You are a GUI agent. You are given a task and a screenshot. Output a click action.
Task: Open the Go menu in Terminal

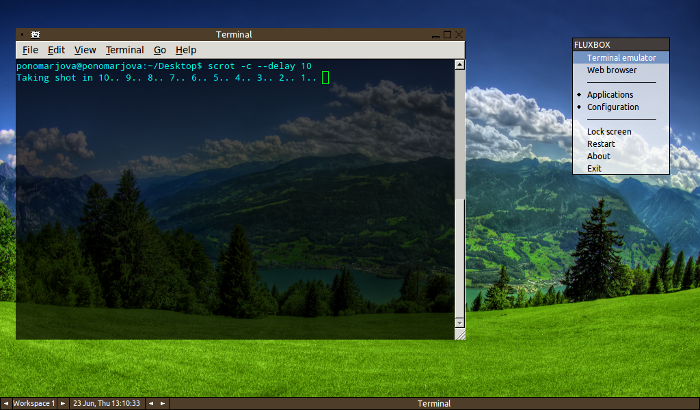160,50
